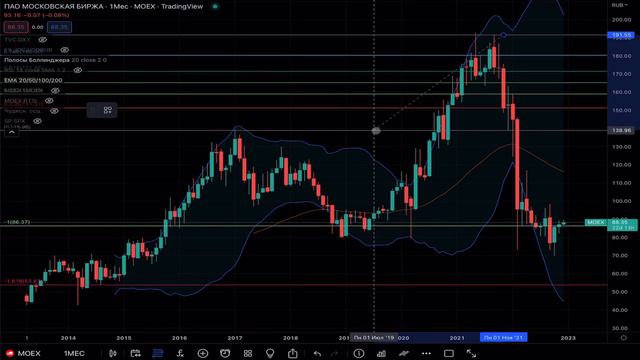Open the calendar go-to-date tool
This screenshot has height=360, width=640.
[135, 353]
